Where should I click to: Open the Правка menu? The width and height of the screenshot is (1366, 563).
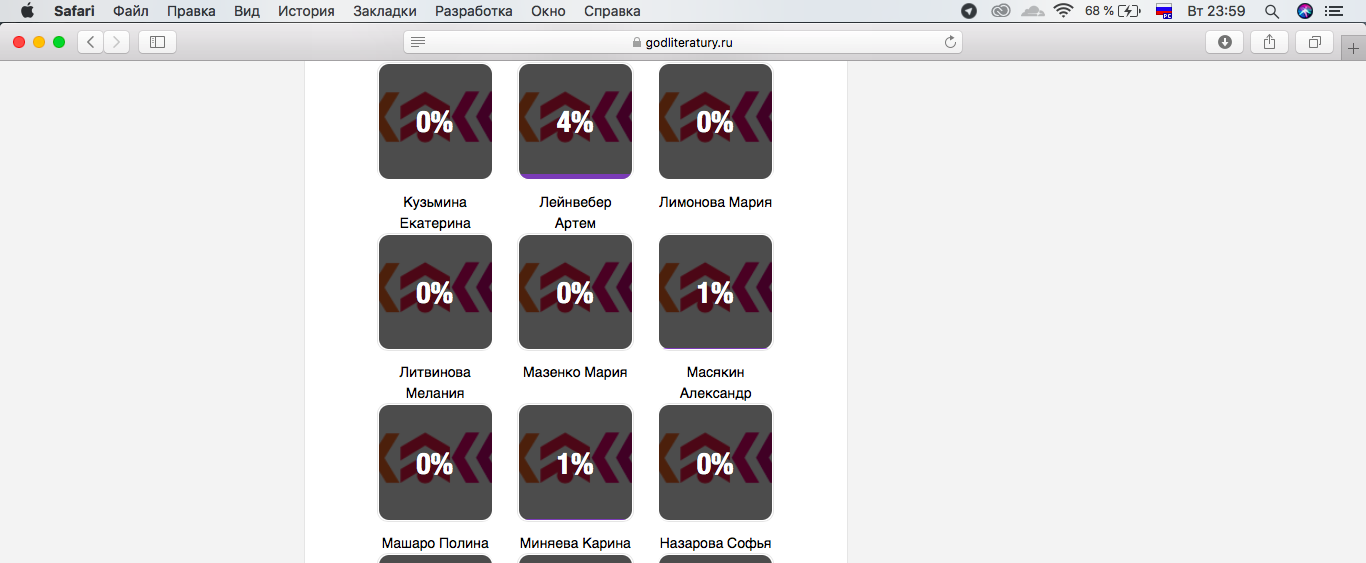point(191,11)
